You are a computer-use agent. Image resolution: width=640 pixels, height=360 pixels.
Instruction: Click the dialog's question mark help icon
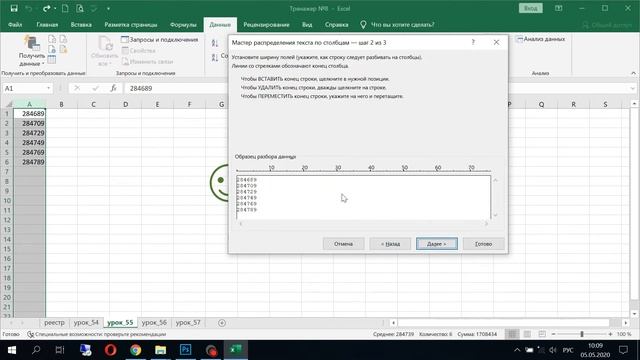(473, 42)
